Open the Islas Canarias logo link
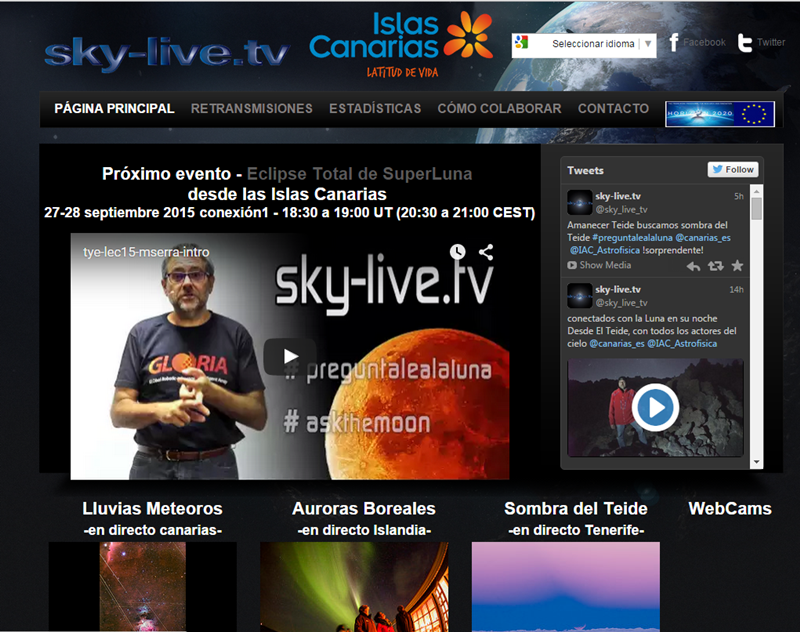This screenshot has width=800, height=632. point(401,44)
